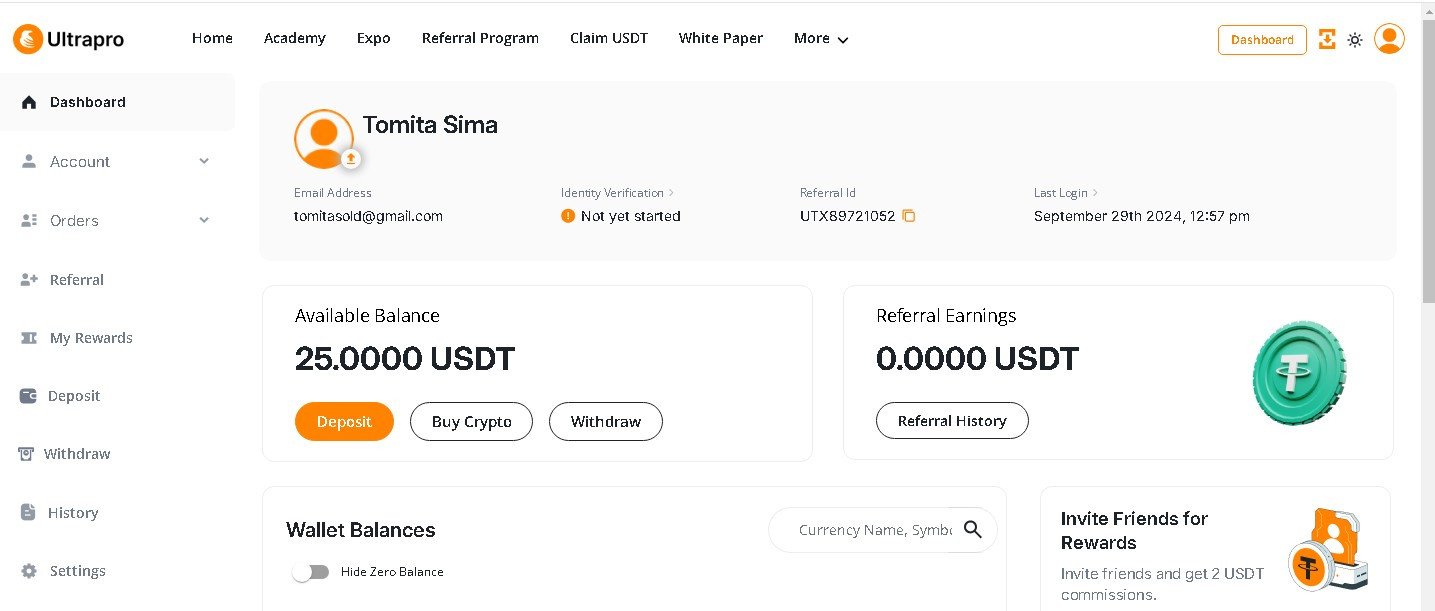This screenshot has height=611, width=1435.
Task: Click the Withdraw button under Available Balance
Action: click(605, 422)
